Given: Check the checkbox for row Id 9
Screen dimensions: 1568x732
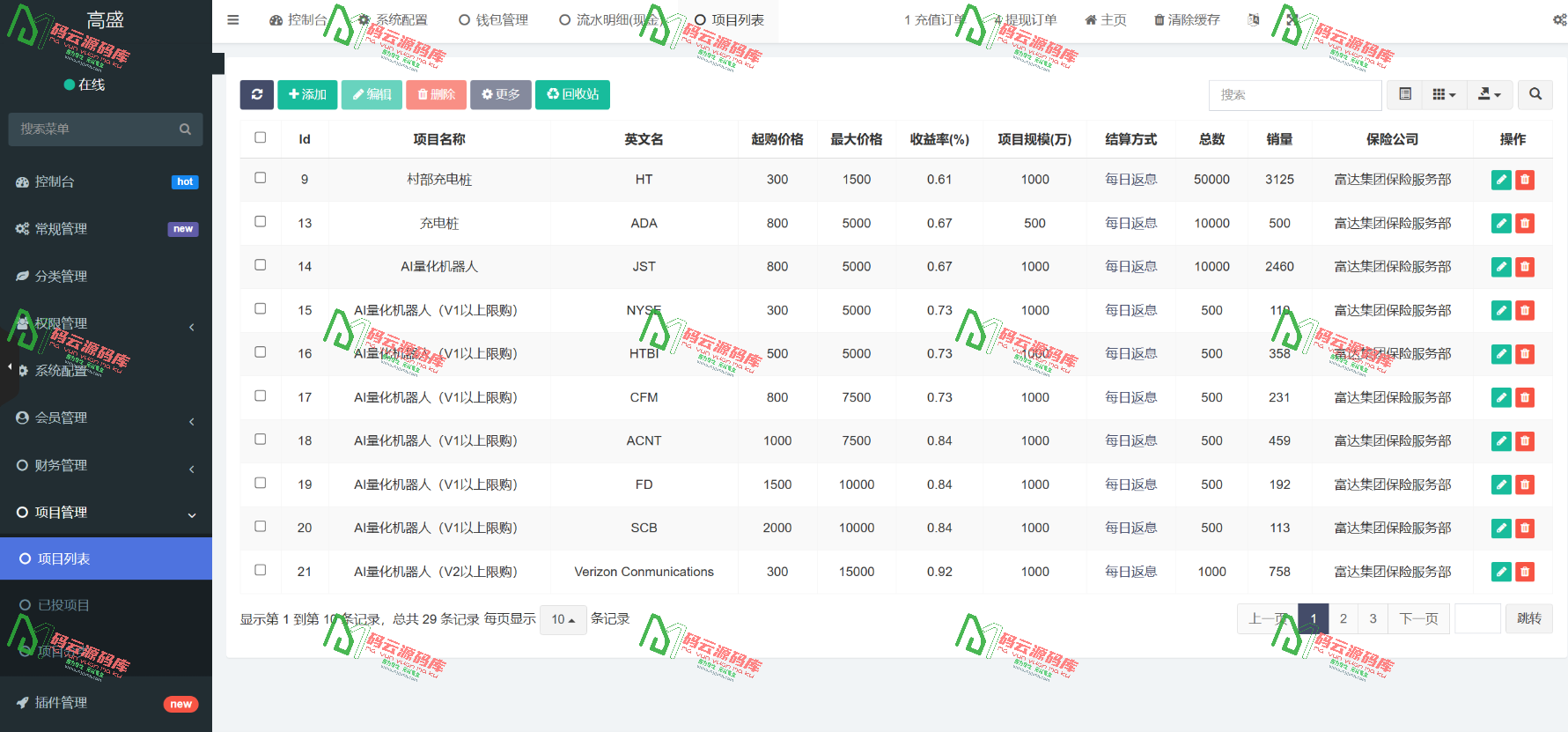Looking at the screenshot, I should click(x=261, y=178).
